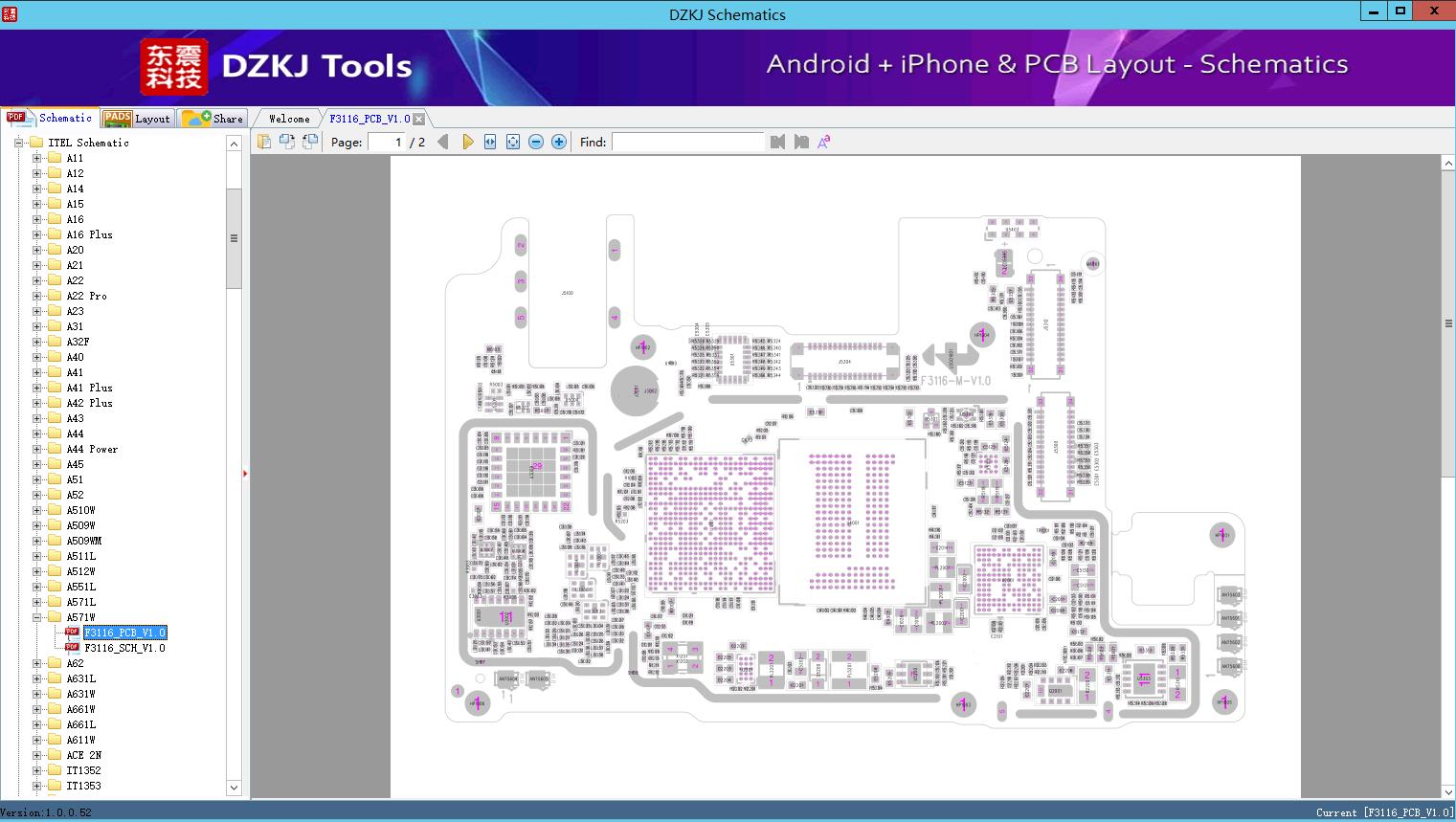Switch to the Schematic tab

(50, 118)
